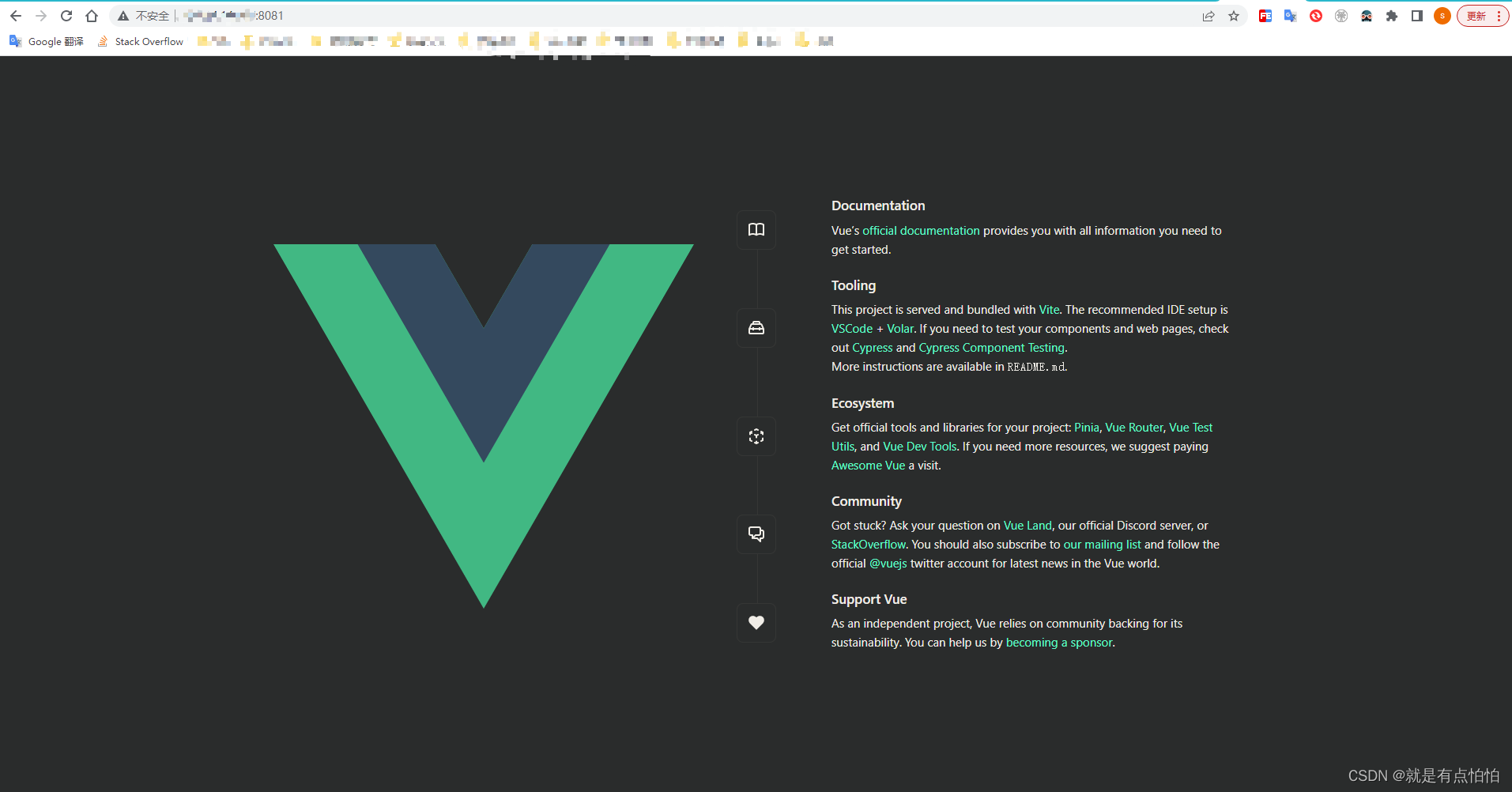This screenshot has width=1512, height=792.
Task: Open the Google Translate bookmark
Action: point(47,41)
